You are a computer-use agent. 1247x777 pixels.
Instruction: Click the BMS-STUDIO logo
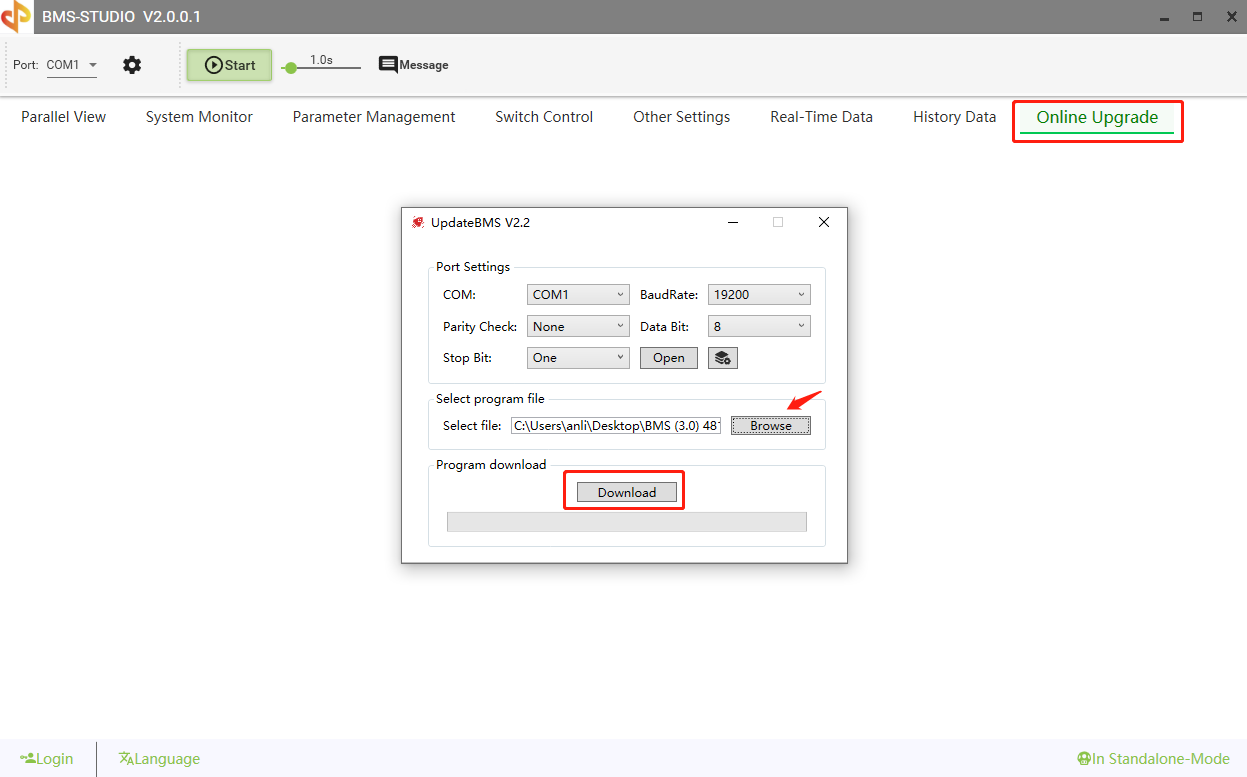[x=15, y=16]
